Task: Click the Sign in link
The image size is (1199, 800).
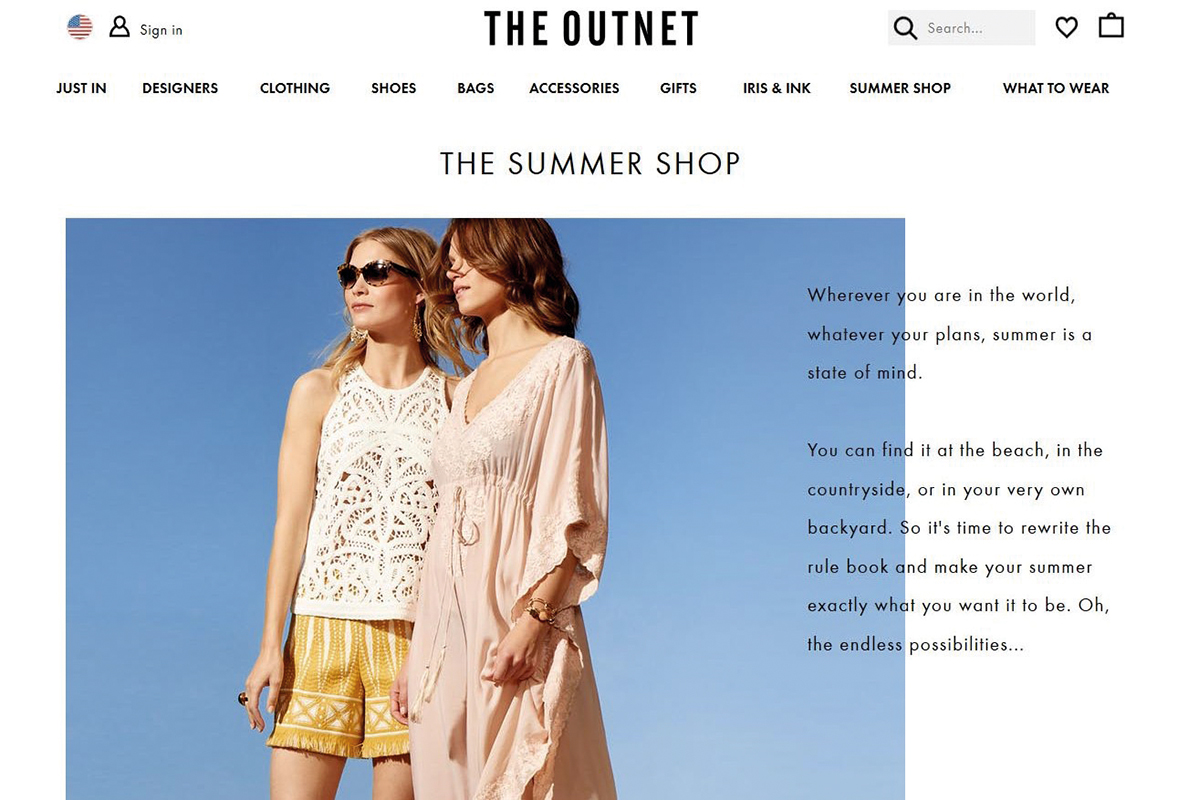Action: (161, 30)
